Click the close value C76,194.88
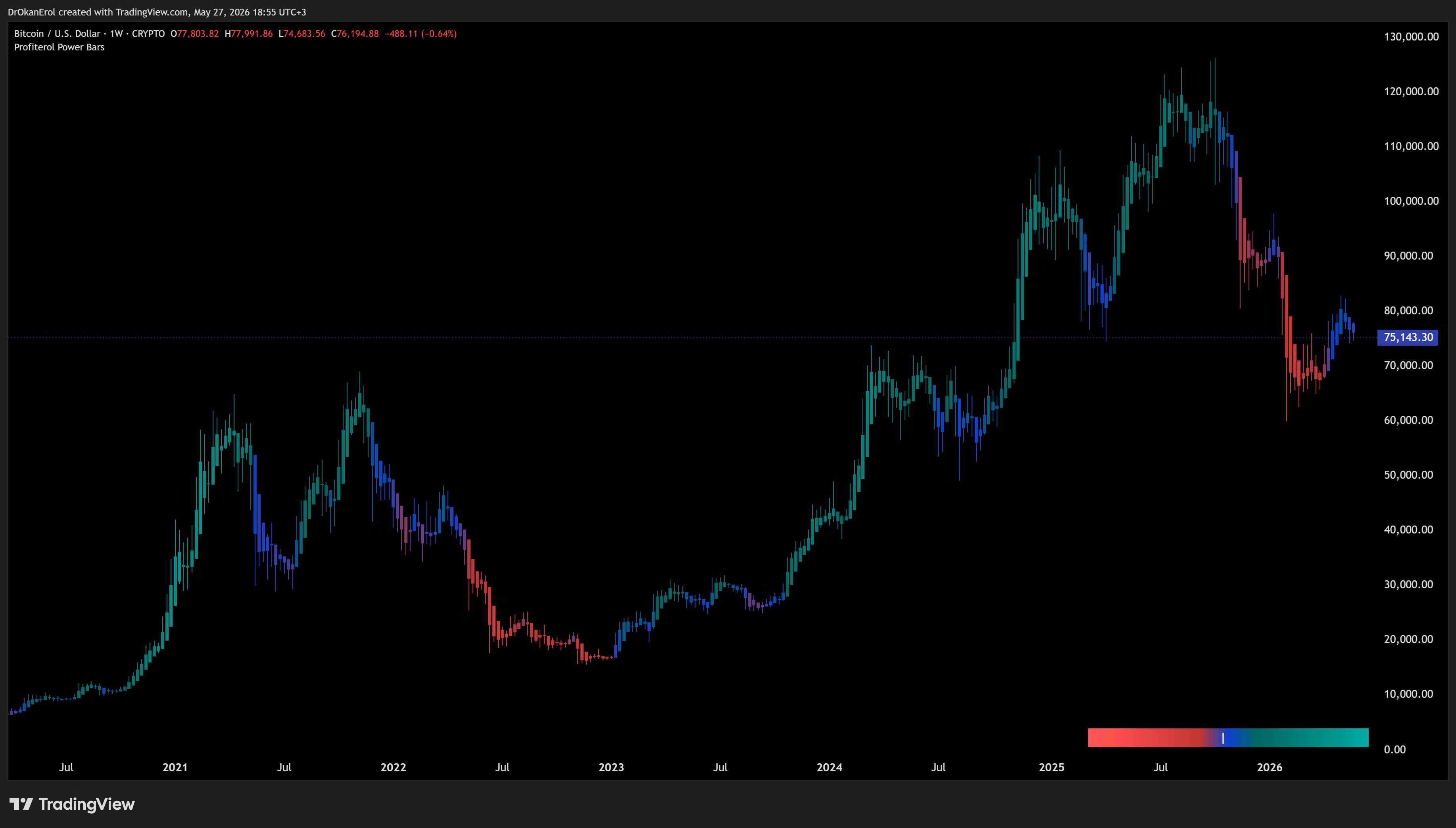This screenshot has height=828, width=1456. pos(355,34)
